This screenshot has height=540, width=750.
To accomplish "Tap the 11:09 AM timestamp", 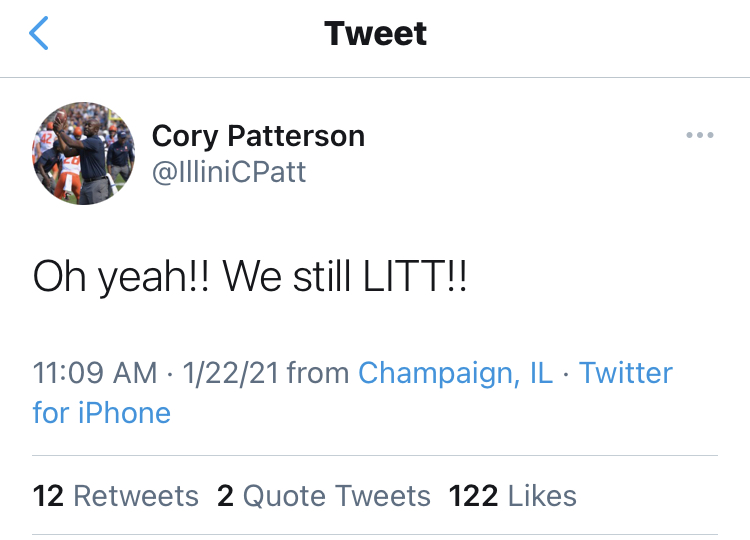I will point(95,373).
